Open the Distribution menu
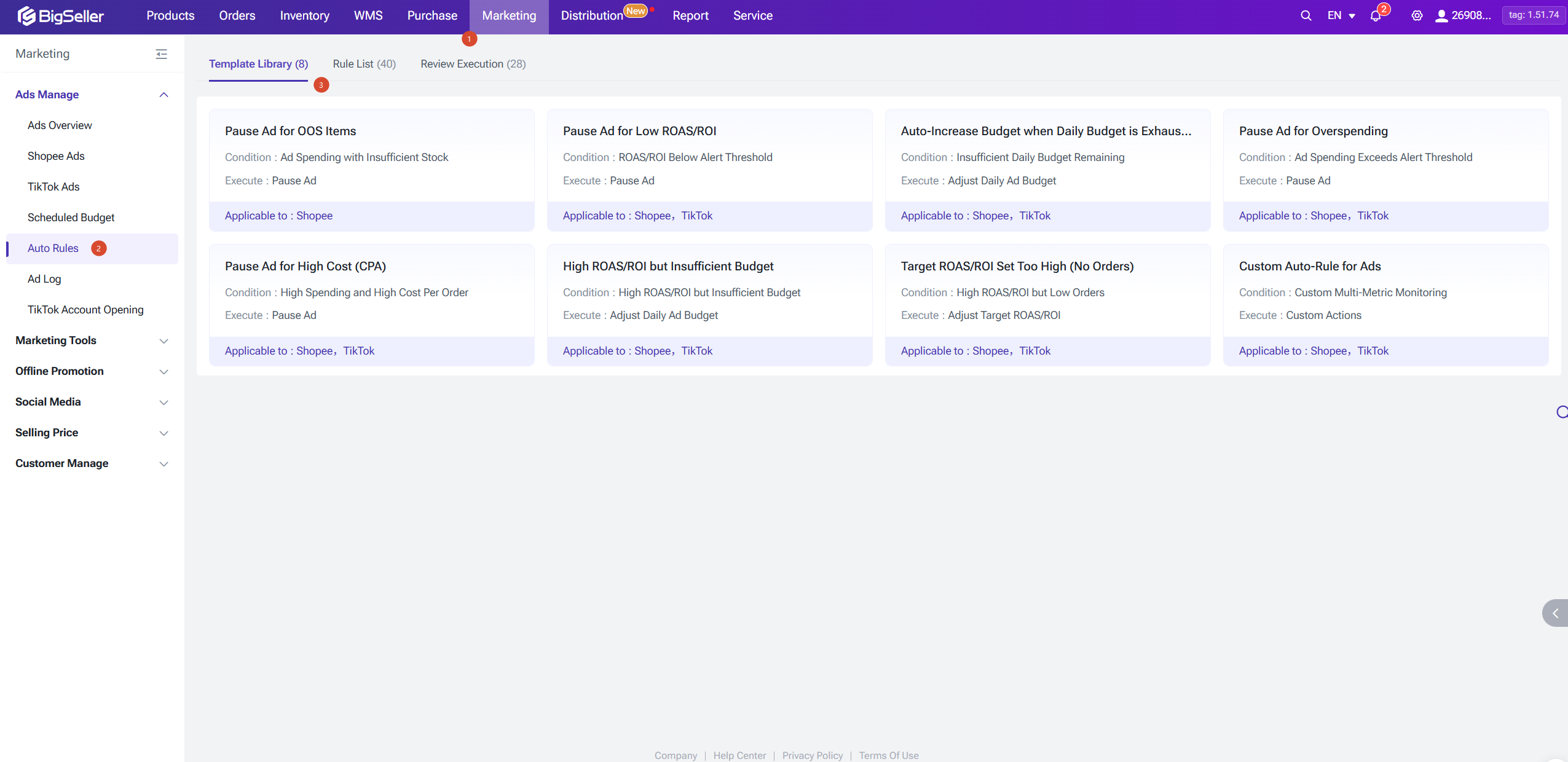The image size is (1568, 762). pyautogui.click(x=591, y=16)
